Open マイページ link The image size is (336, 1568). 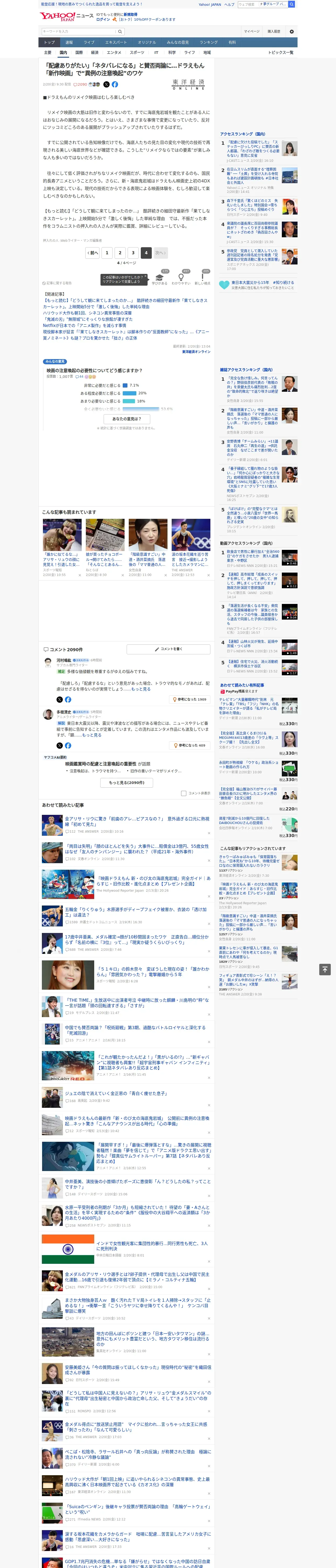click(252, 31)
